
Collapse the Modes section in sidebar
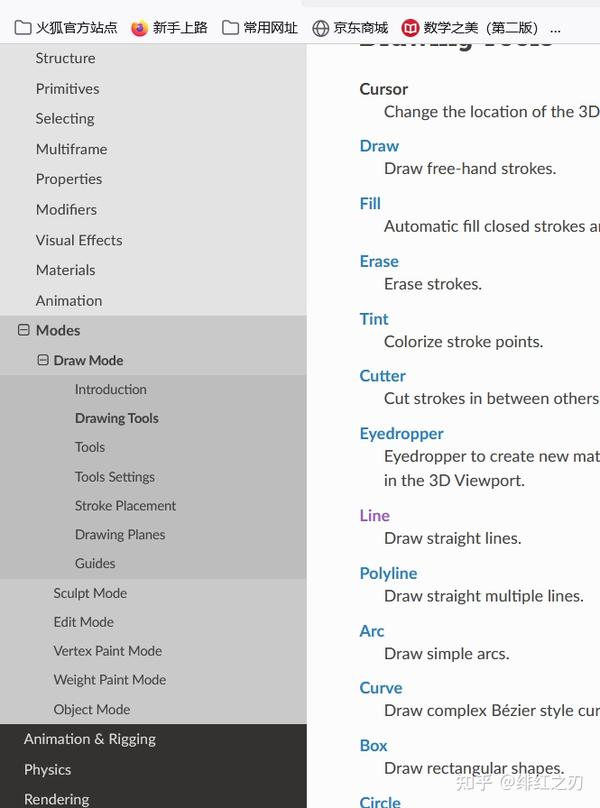[24, 330]
